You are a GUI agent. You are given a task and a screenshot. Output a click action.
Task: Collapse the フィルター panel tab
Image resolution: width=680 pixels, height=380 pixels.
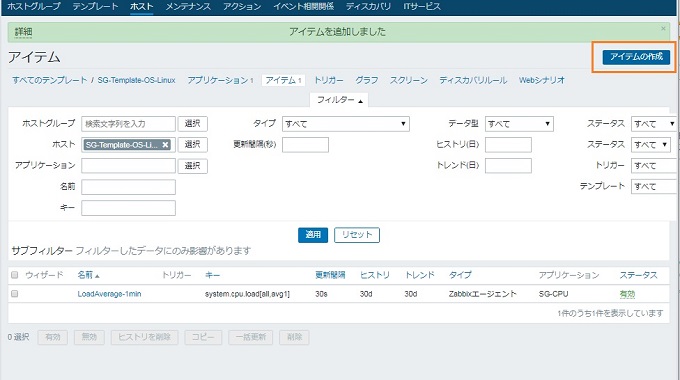tap(339, 100)
